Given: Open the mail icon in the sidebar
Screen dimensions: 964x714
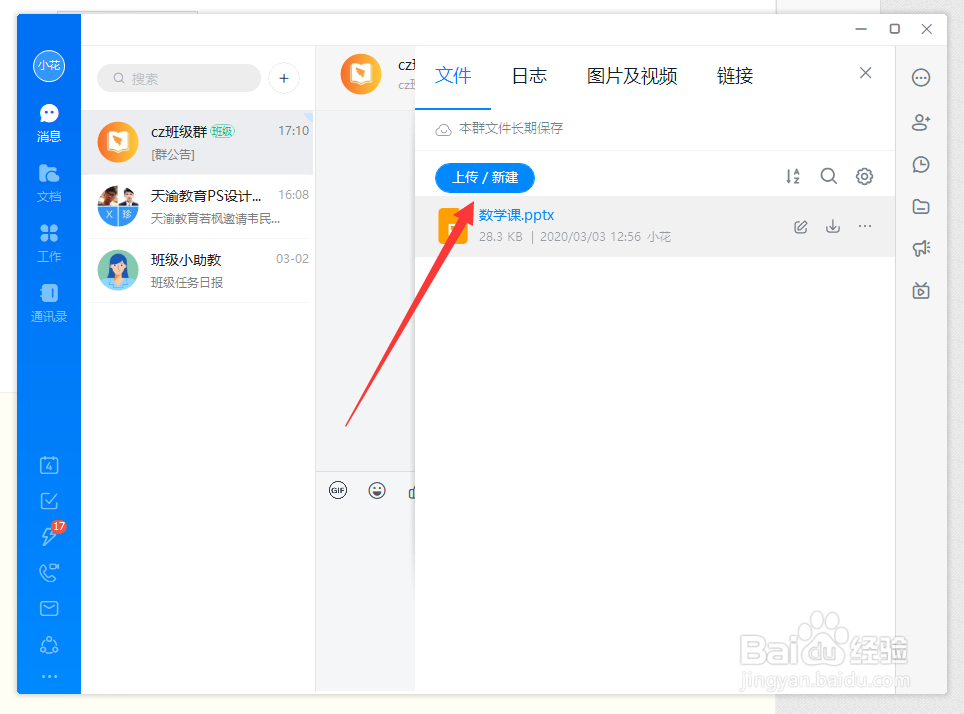Looking at the screenshot, I should (x=48, y=608).
